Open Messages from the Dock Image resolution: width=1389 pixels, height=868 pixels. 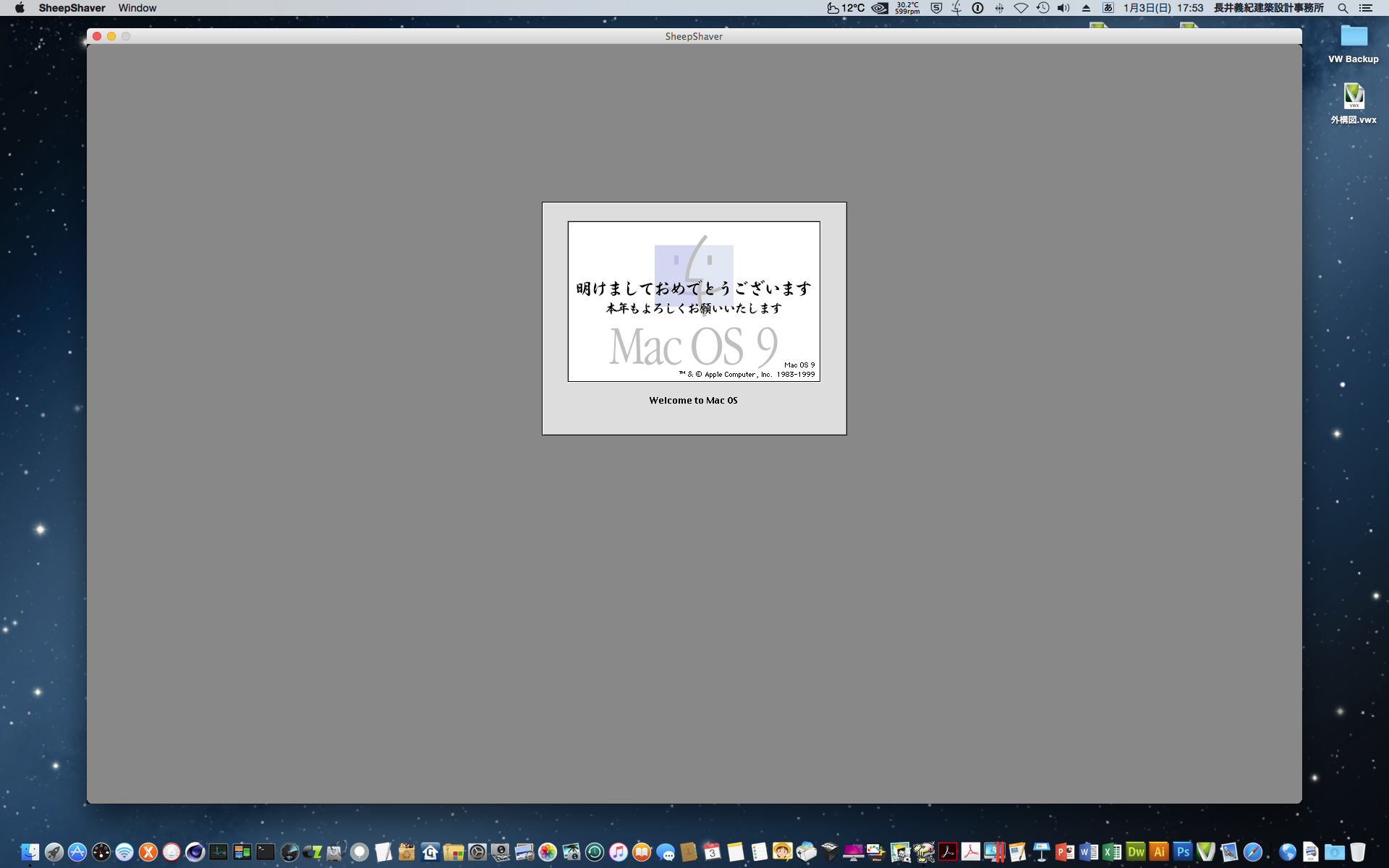(666, 852)
